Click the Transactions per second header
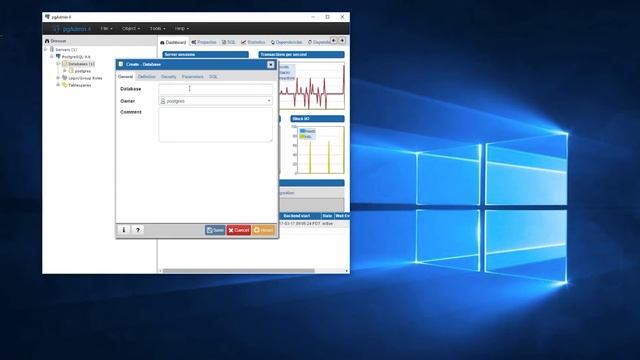 pyautogui.click(x=301, y=54)
